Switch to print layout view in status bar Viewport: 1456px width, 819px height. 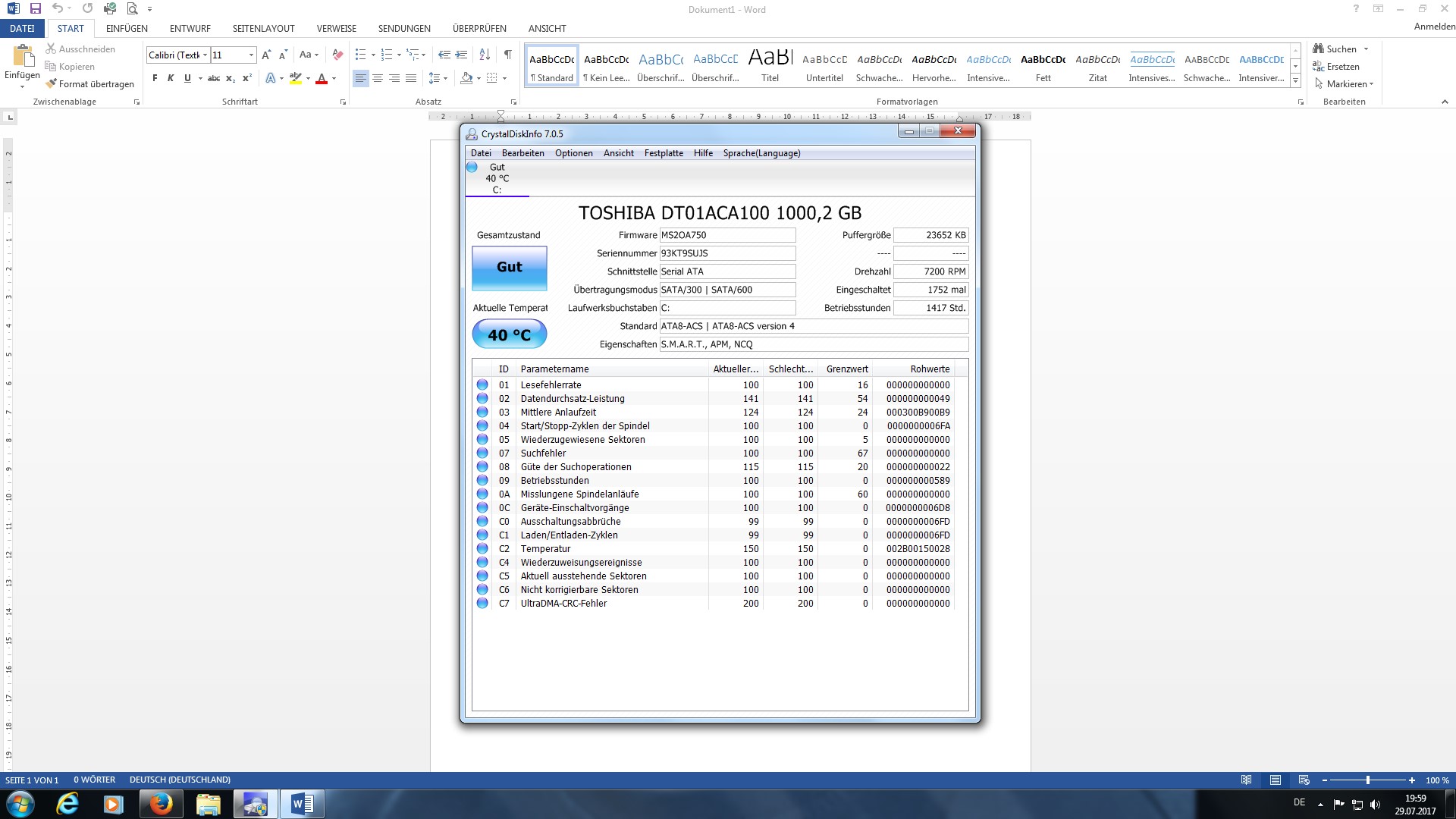click(1276, 780)
